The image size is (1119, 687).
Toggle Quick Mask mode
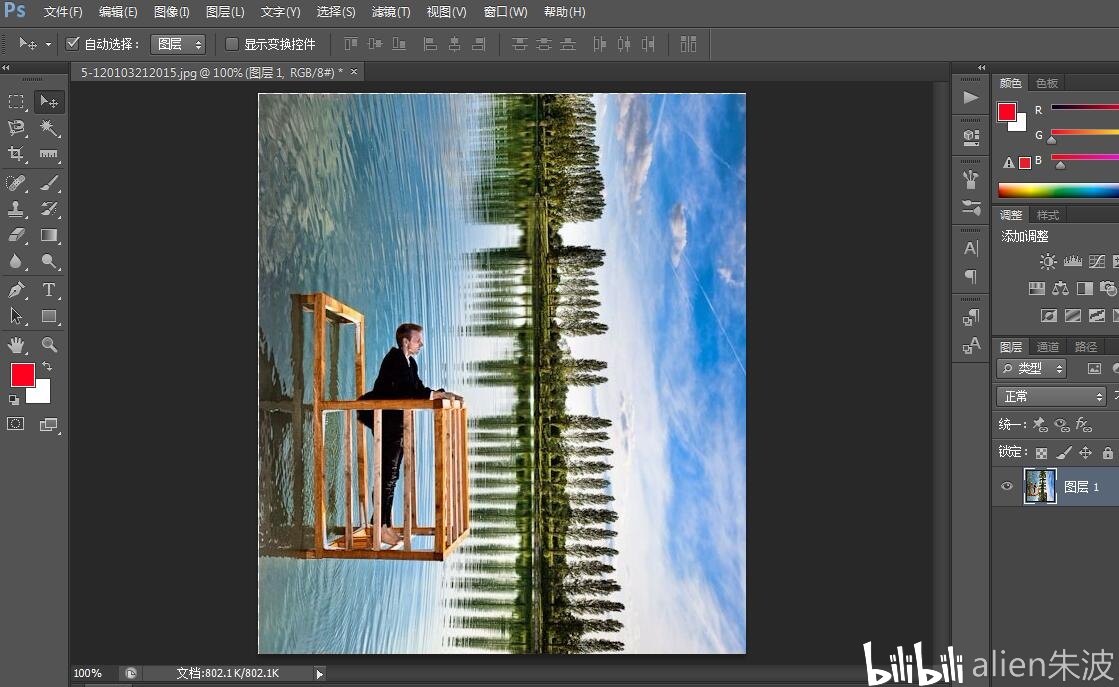[x=16, y=424]
